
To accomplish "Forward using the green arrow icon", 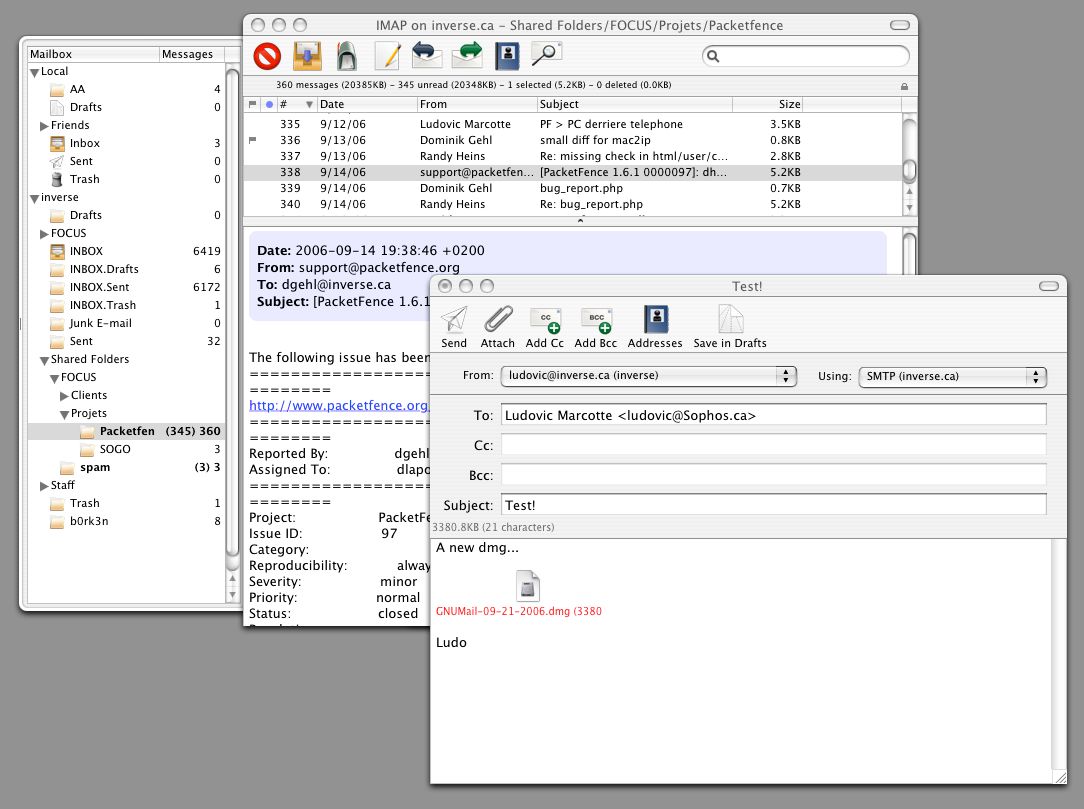I will click(467, 55).
